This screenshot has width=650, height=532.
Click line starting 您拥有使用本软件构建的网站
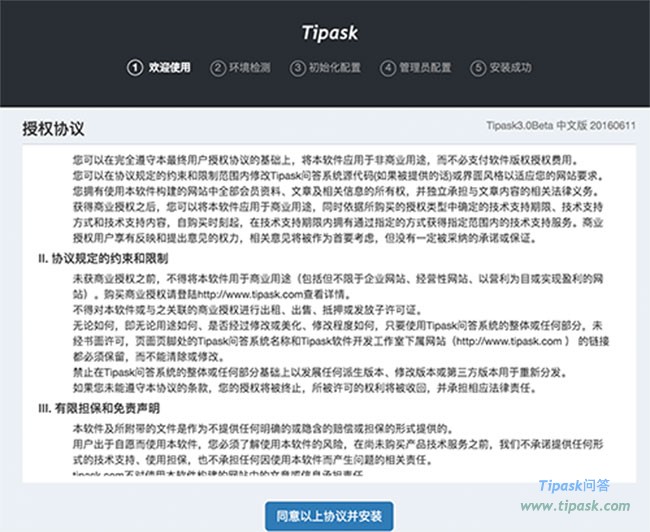[x=337, y=191]
